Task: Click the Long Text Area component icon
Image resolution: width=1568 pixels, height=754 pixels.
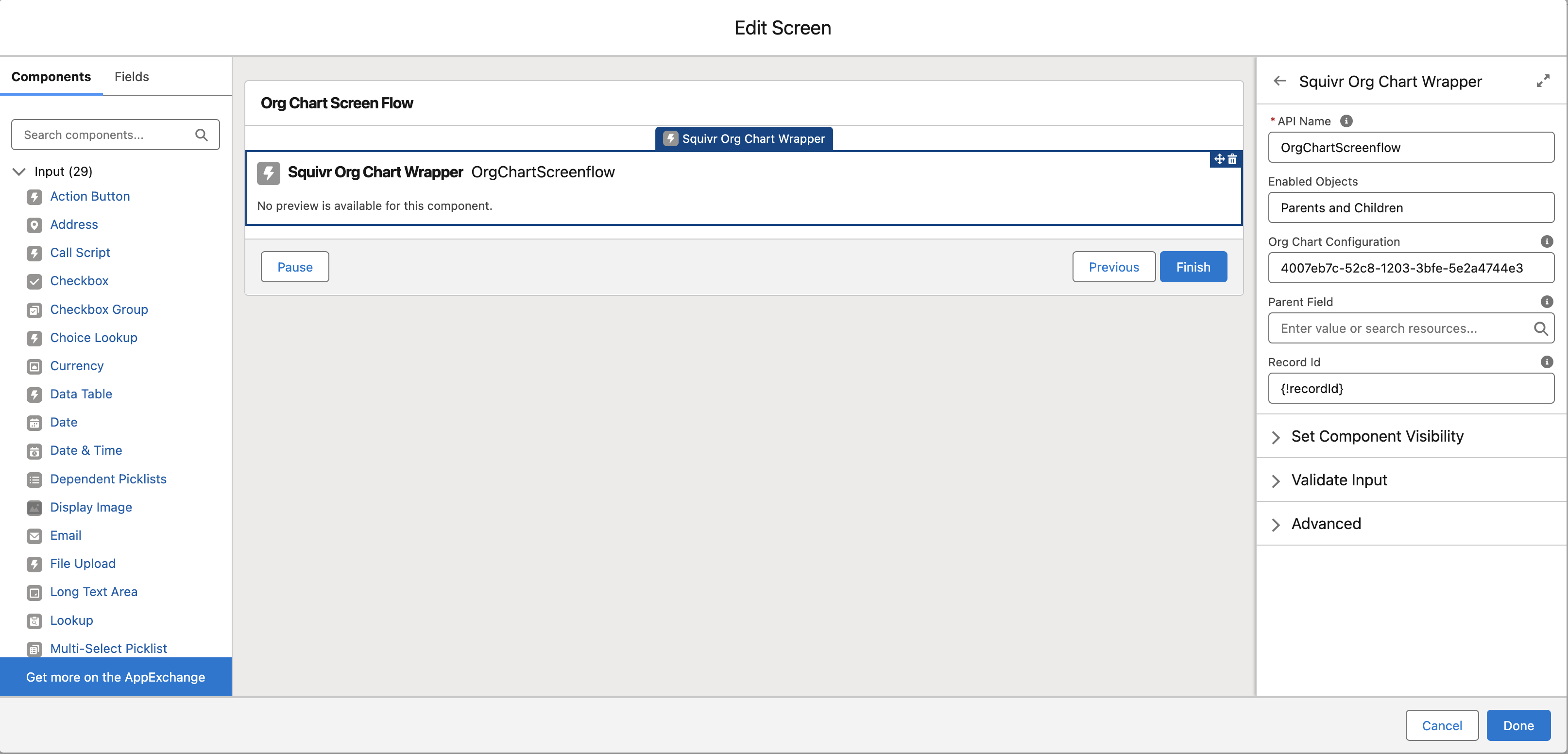Action: pyautogui.click(x=34, y=592)
